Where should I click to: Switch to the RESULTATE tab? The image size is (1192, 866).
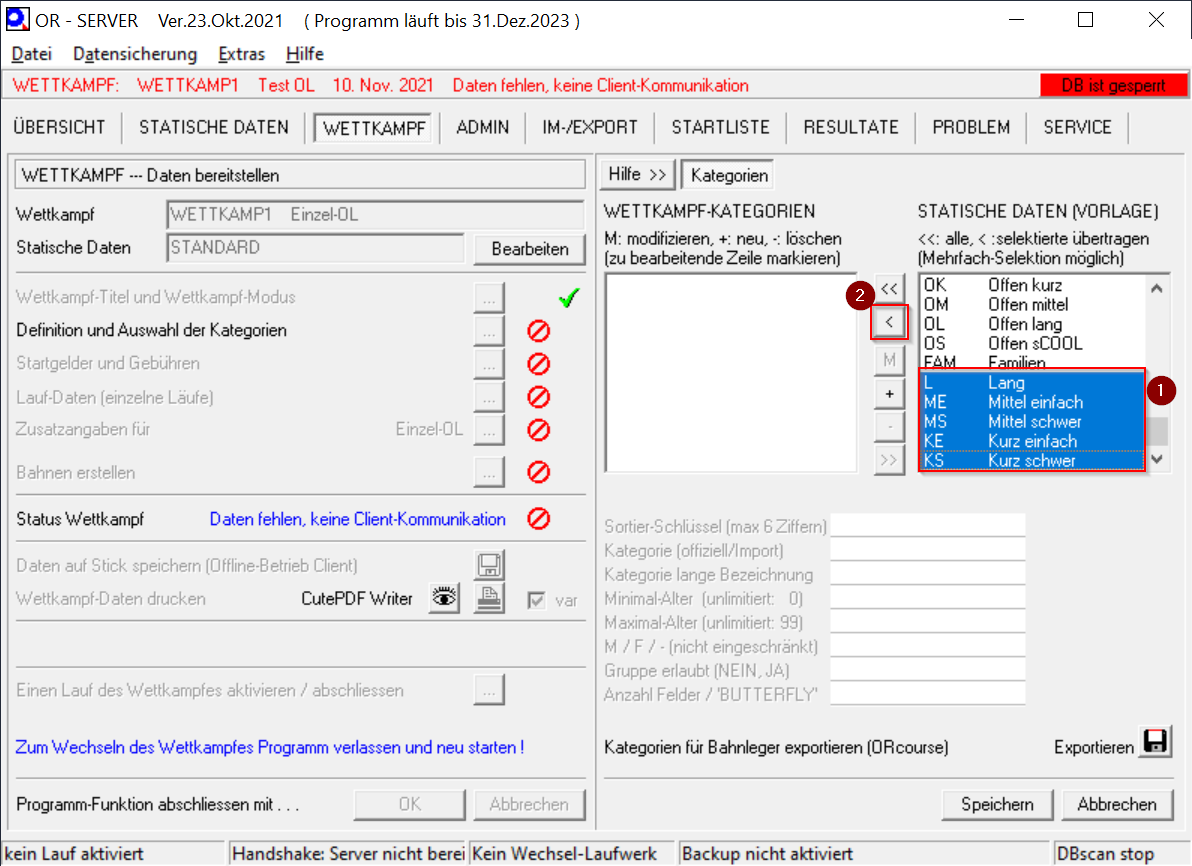[x=851, y=127]
